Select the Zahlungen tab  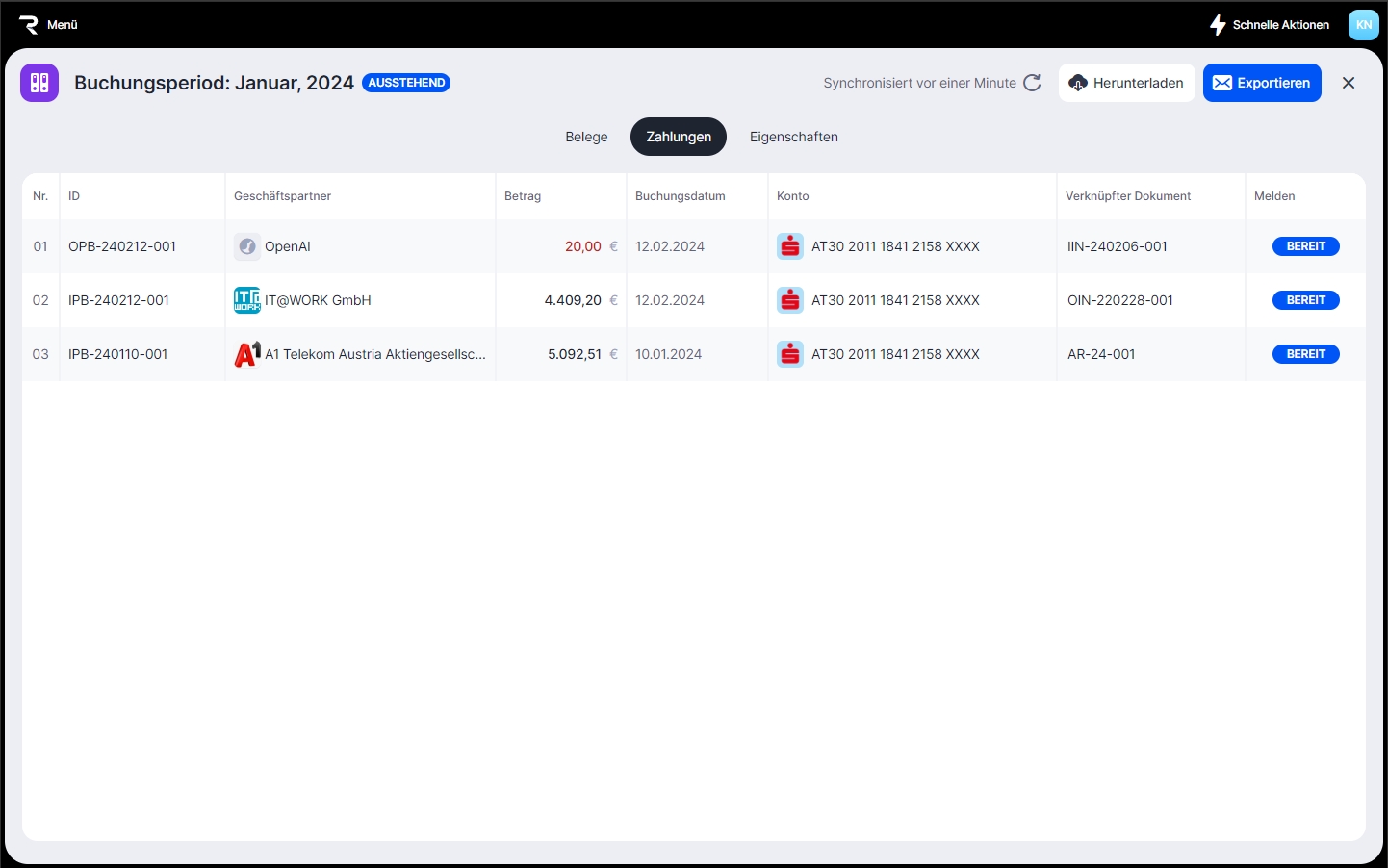[679, 137]
